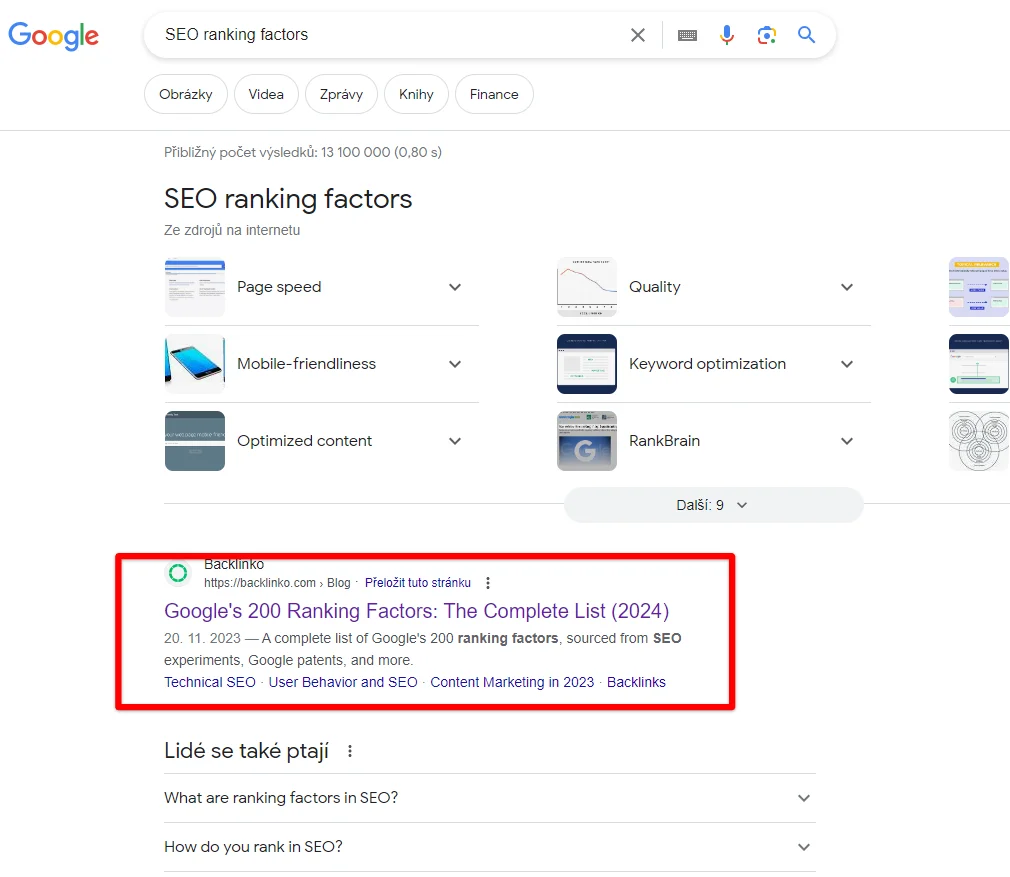This screenshot has height=877, width=1010.
Task: Click the Backlinko favicon circle
Action: click(x=178, y=573)
